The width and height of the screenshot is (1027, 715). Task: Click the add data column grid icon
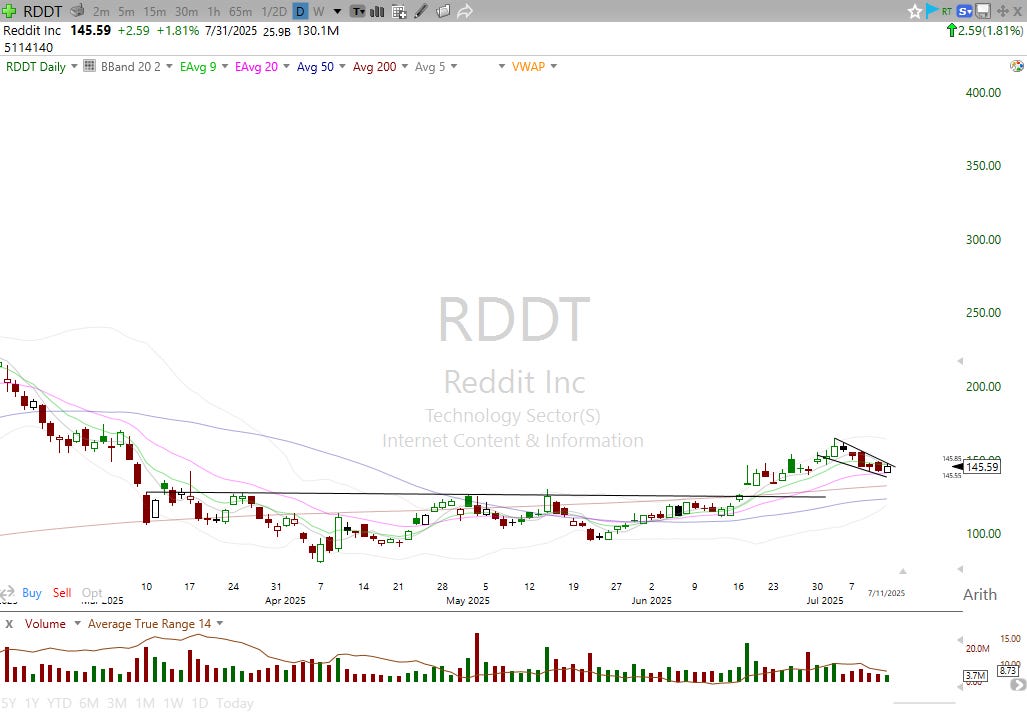(399, 11)
